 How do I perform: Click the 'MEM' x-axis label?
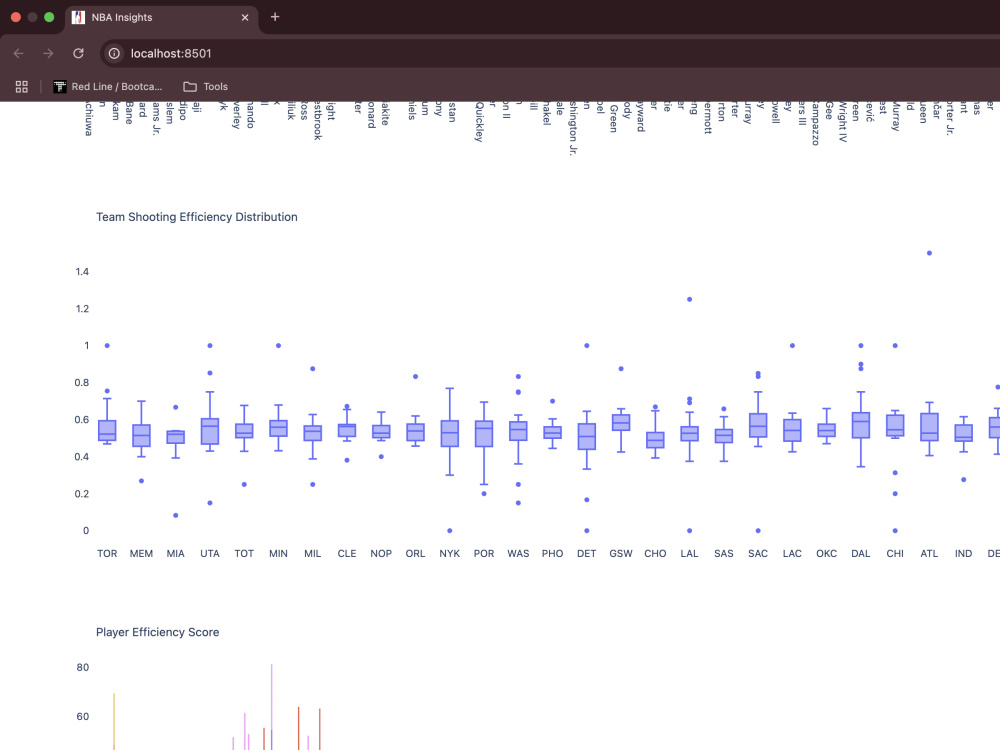[x=142, y=554]
